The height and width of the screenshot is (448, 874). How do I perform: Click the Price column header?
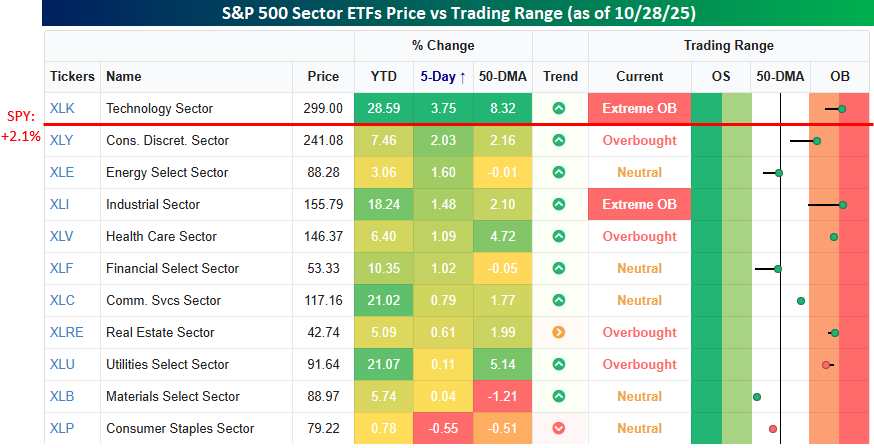pos(309,76)
